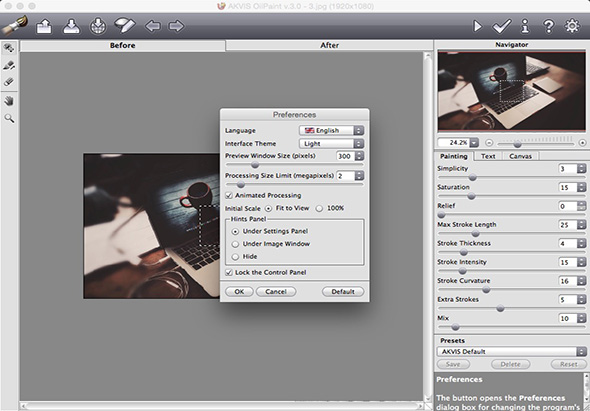Open help with the question mark icon
The height and width of the screenshot is (411, 590).
pyautogui.click(x=549, y=26)
